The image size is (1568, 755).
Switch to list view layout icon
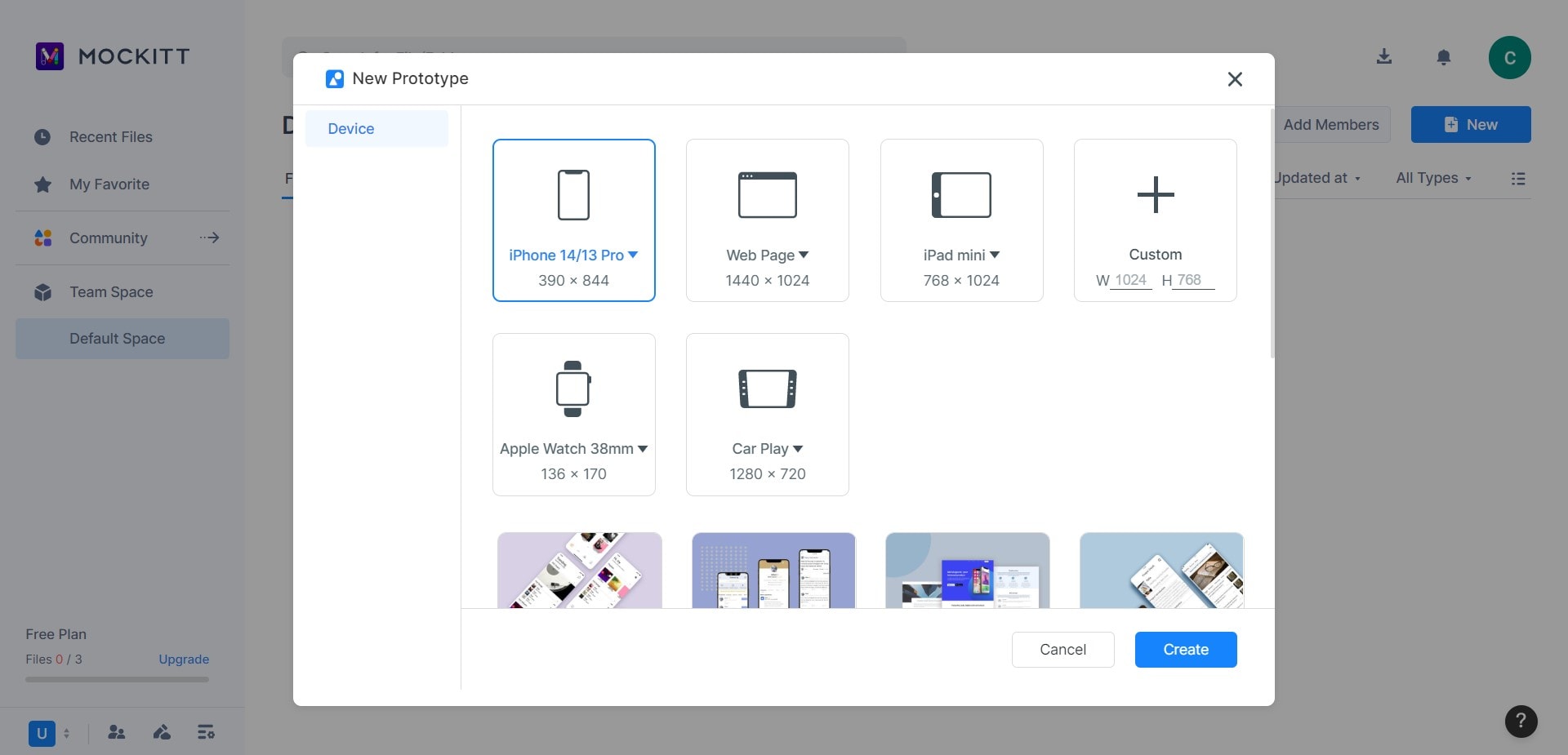tap(1518, 178)
